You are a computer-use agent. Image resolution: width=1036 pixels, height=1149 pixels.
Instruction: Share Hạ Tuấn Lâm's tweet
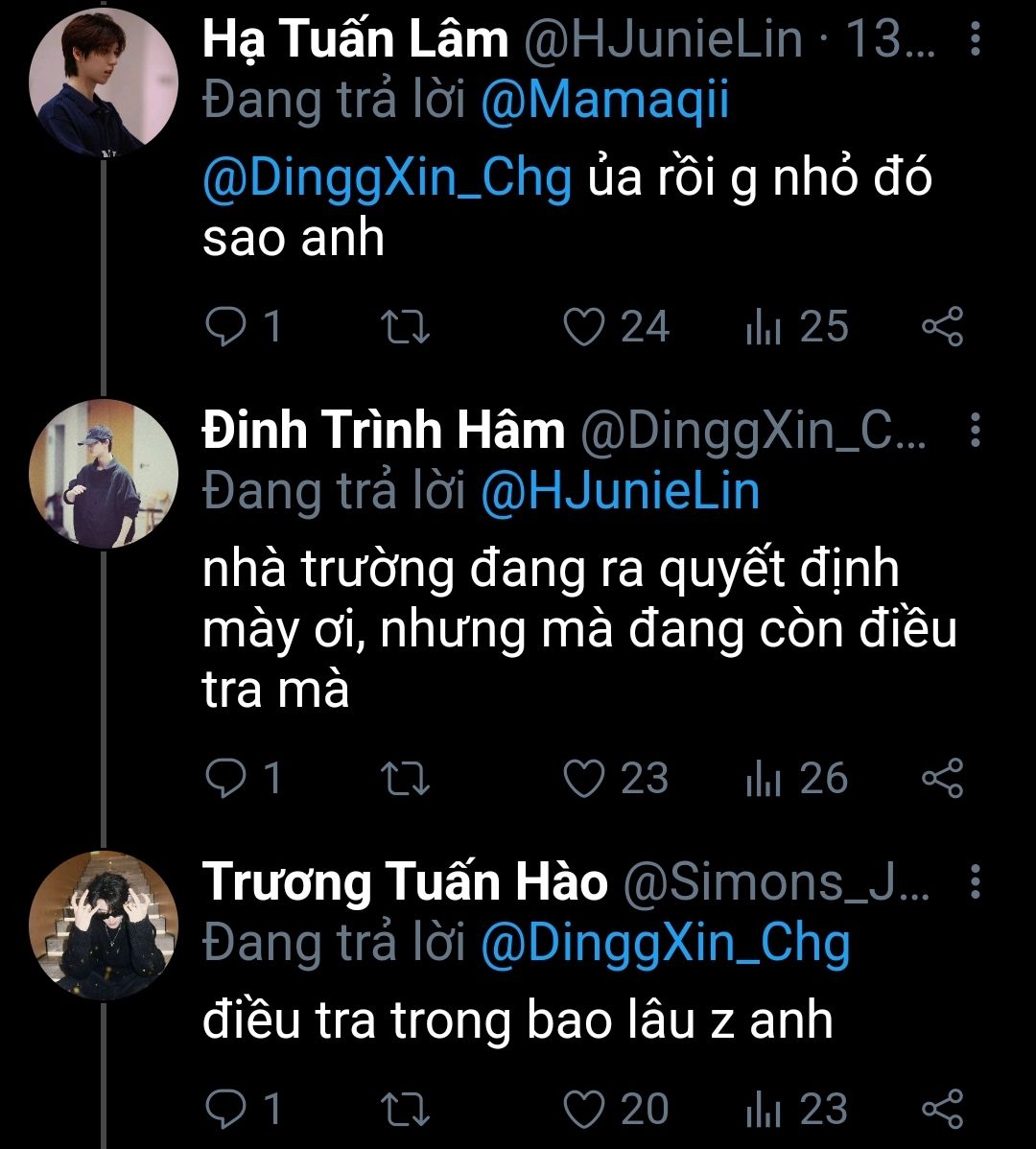point(942,327)
